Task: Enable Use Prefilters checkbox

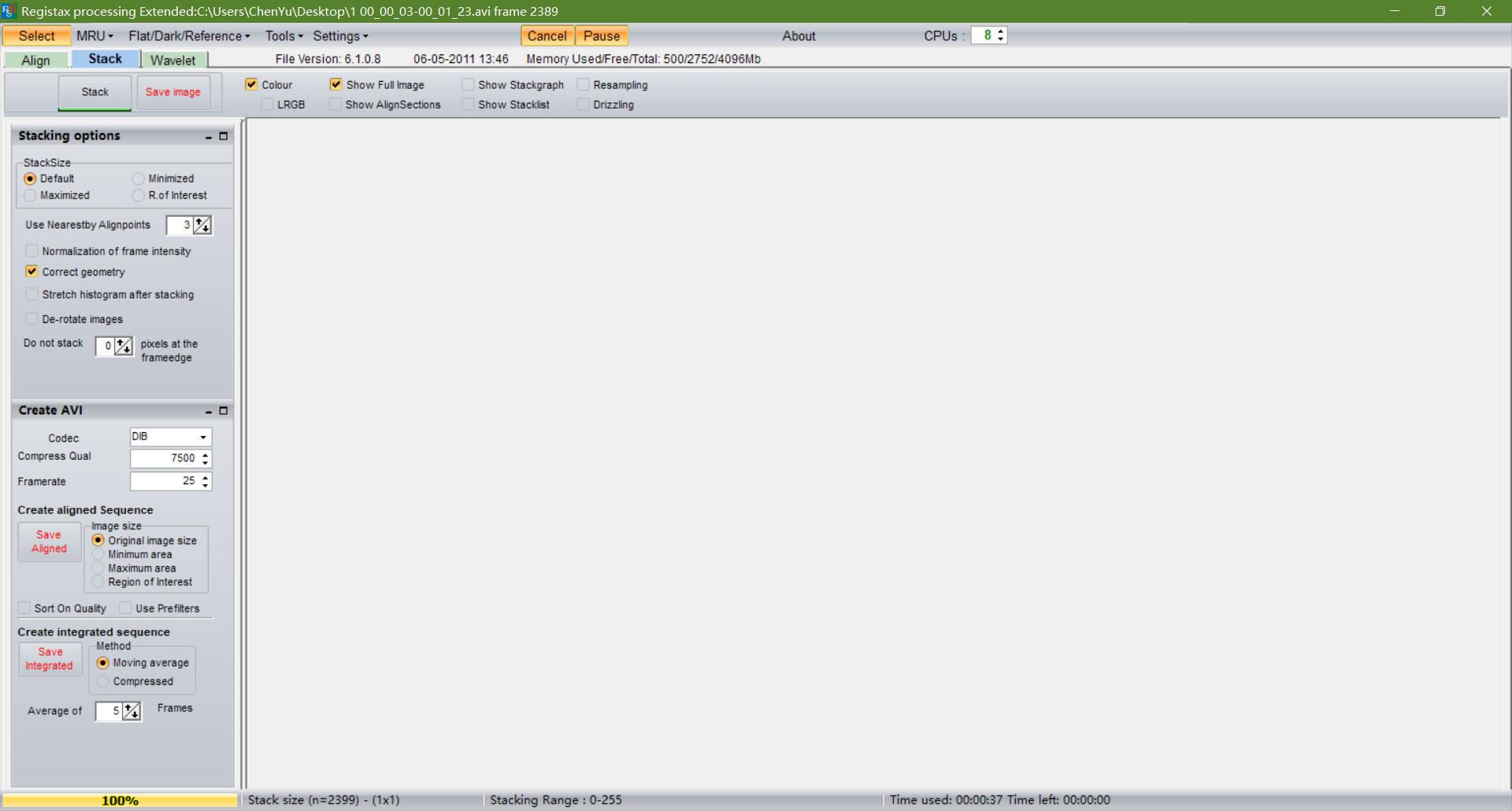Action: point(125,608)
